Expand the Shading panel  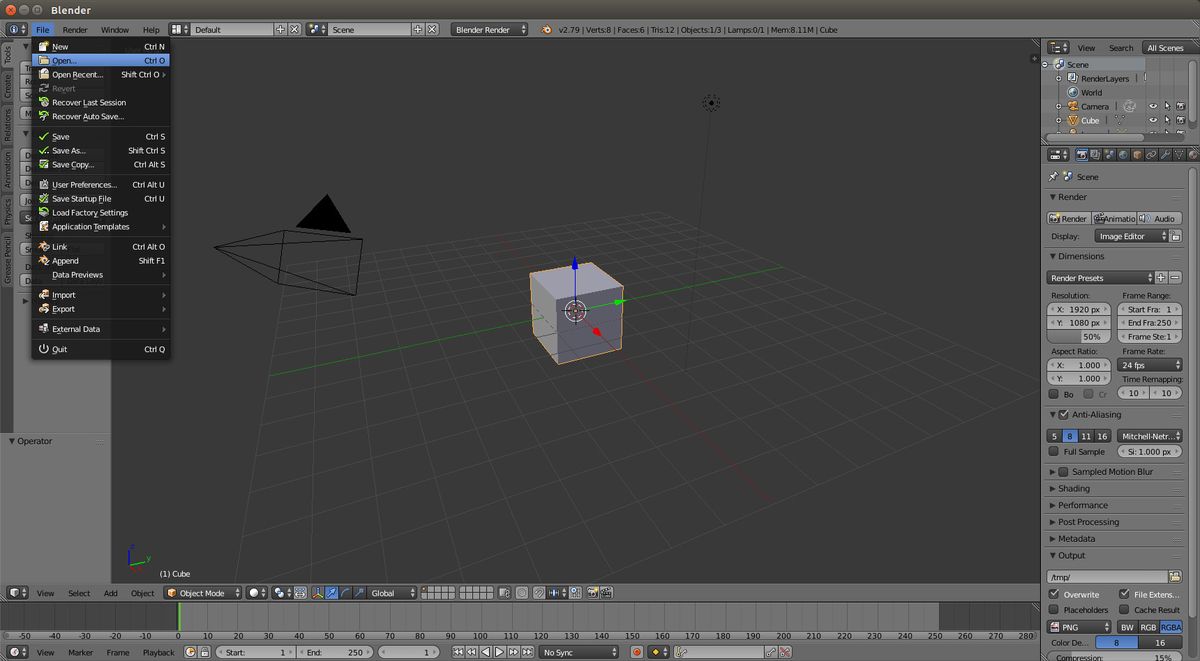[1073, 489]
